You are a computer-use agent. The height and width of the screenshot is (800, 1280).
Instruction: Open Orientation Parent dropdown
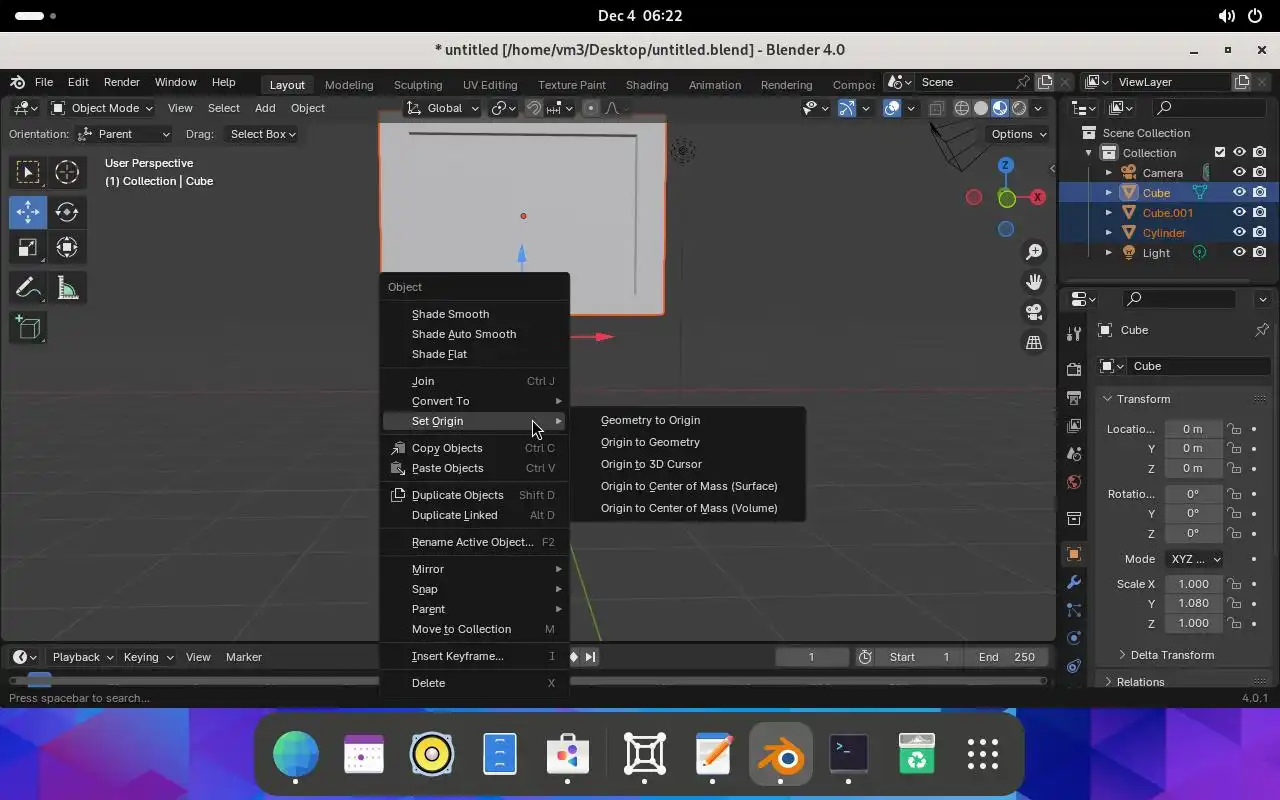point(124,134)
